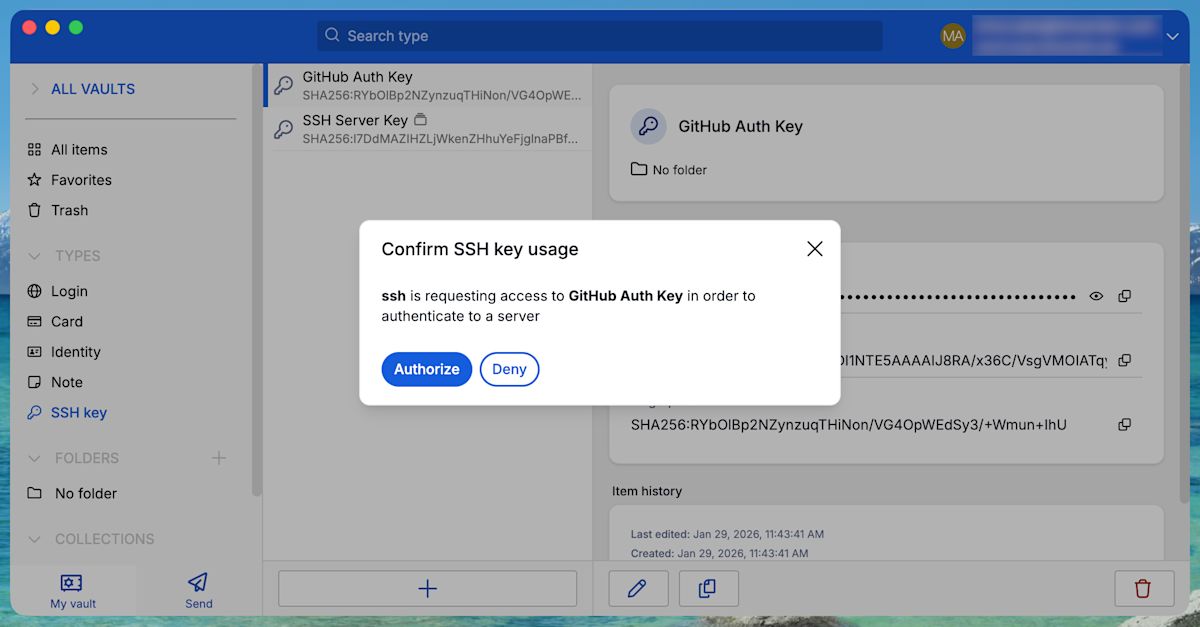Image resolution: width=1200 pixels, height=627 pixels.
Task: Collapse the COLLECTIONS section
Action: tap(34, 539)
